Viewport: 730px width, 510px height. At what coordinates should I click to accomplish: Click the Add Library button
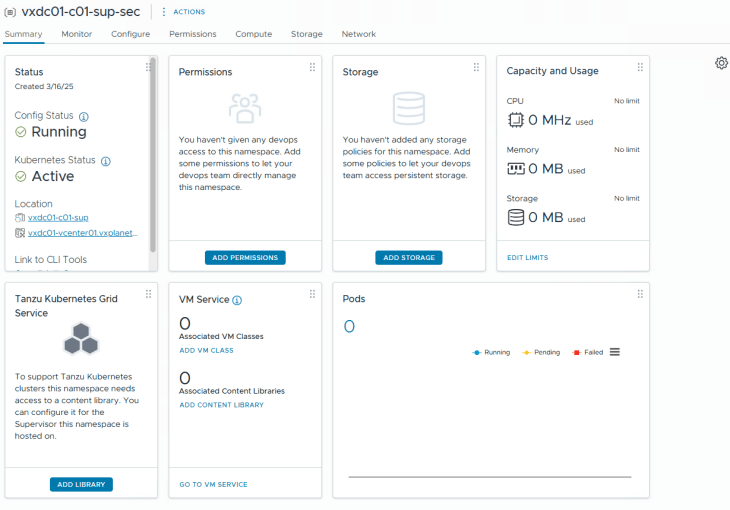coord(81,484)
